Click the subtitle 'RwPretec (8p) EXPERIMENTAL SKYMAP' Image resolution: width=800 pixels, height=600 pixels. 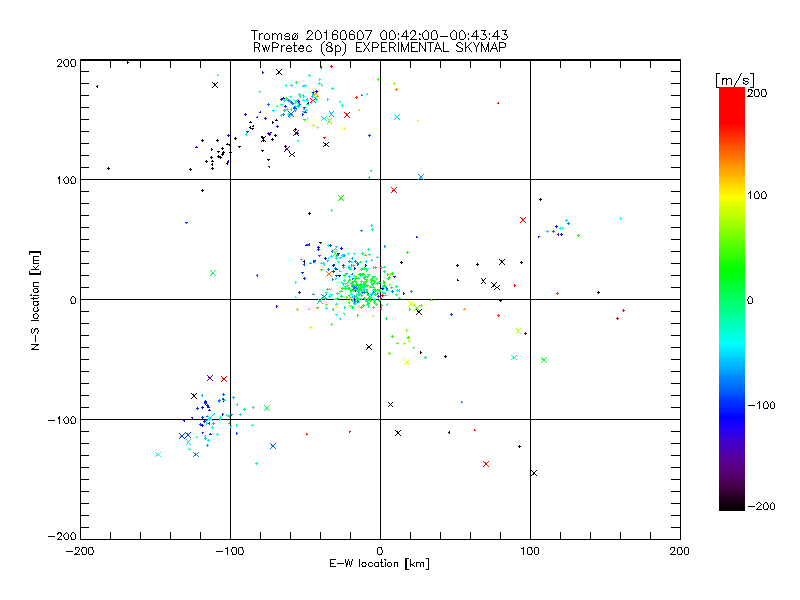pos(380,47)
